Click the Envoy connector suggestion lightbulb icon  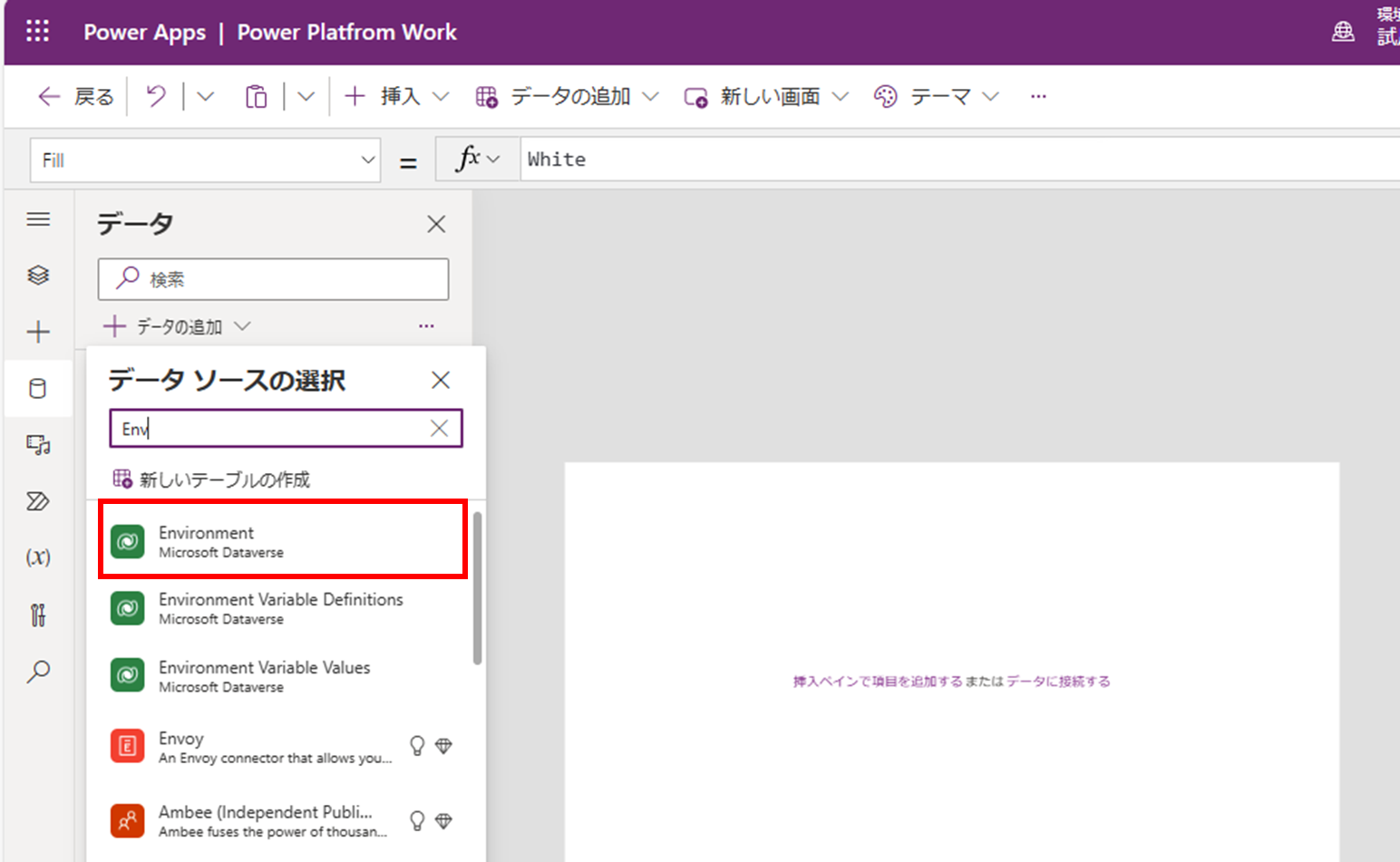point(418,745)
